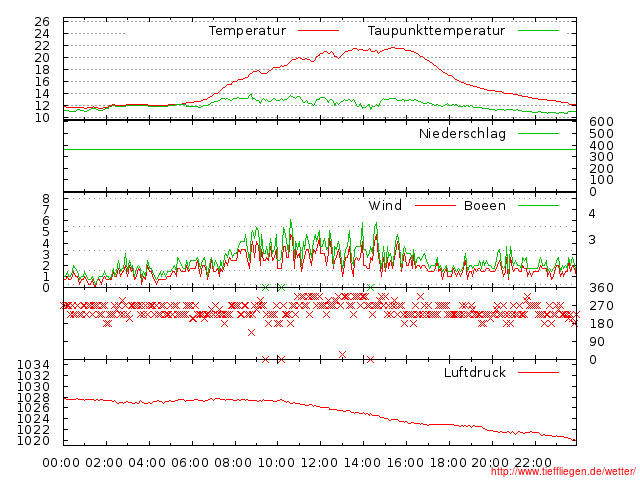The width and height of the screenshot is (640, 480).
Task: Click the green Niederschlag legend line
Action: click(538, 133)
